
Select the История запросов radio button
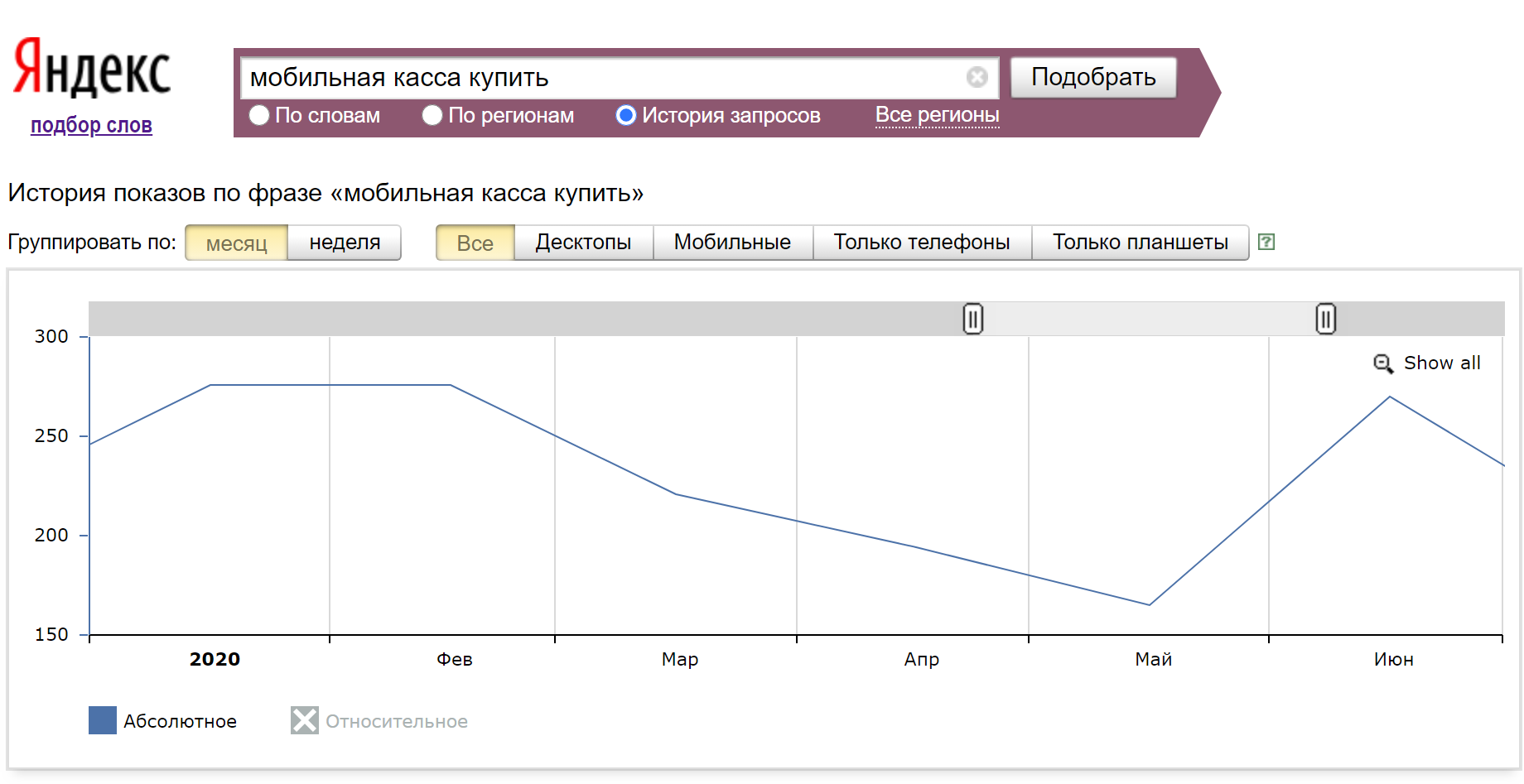(626, 115)
